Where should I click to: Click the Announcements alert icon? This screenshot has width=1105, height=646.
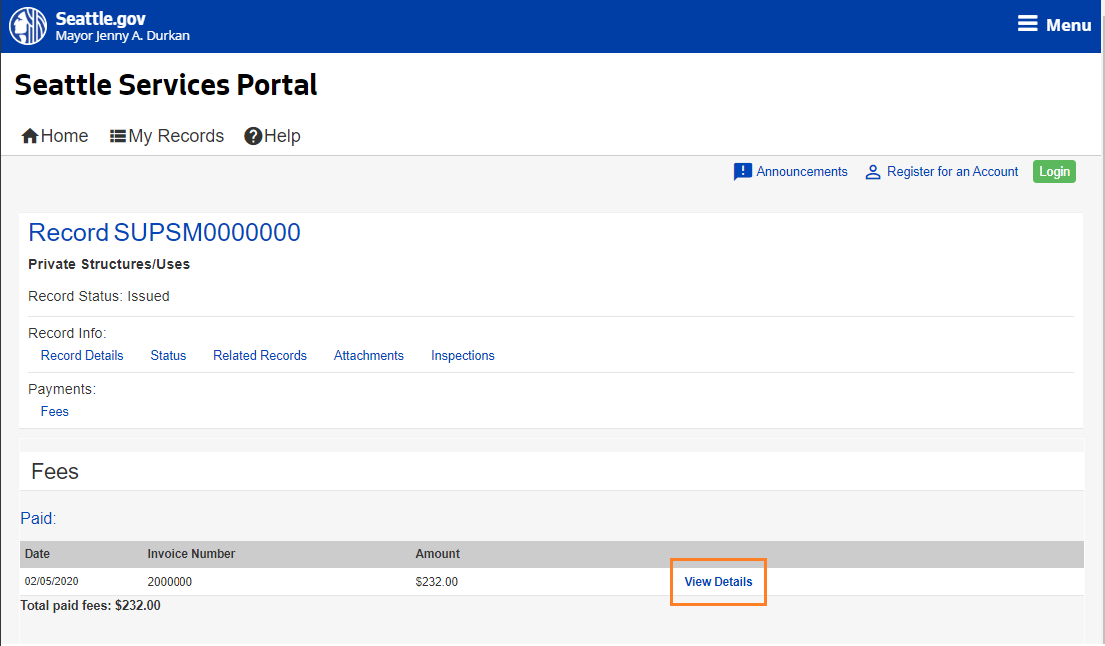tap(742, 172)
